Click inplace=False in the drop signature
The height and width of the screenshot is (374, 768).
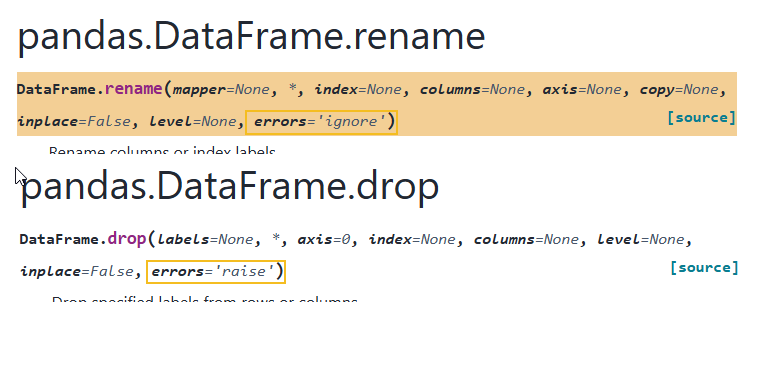pos(76,272)
